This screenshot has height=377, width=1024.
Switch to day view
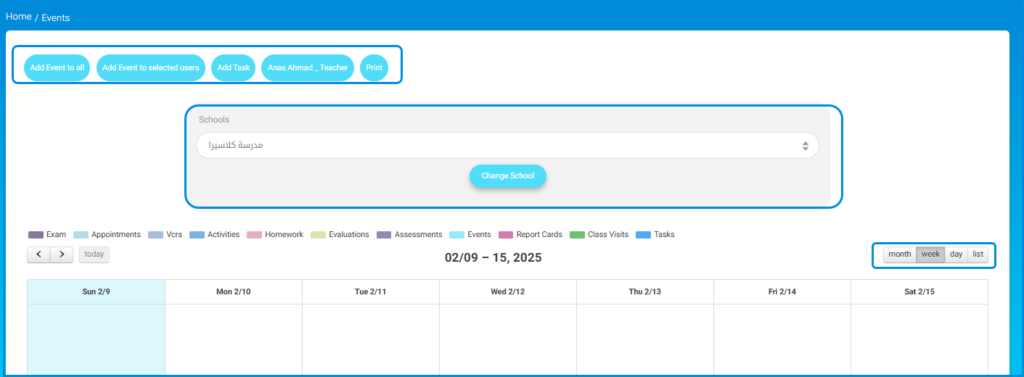(955, 254)
